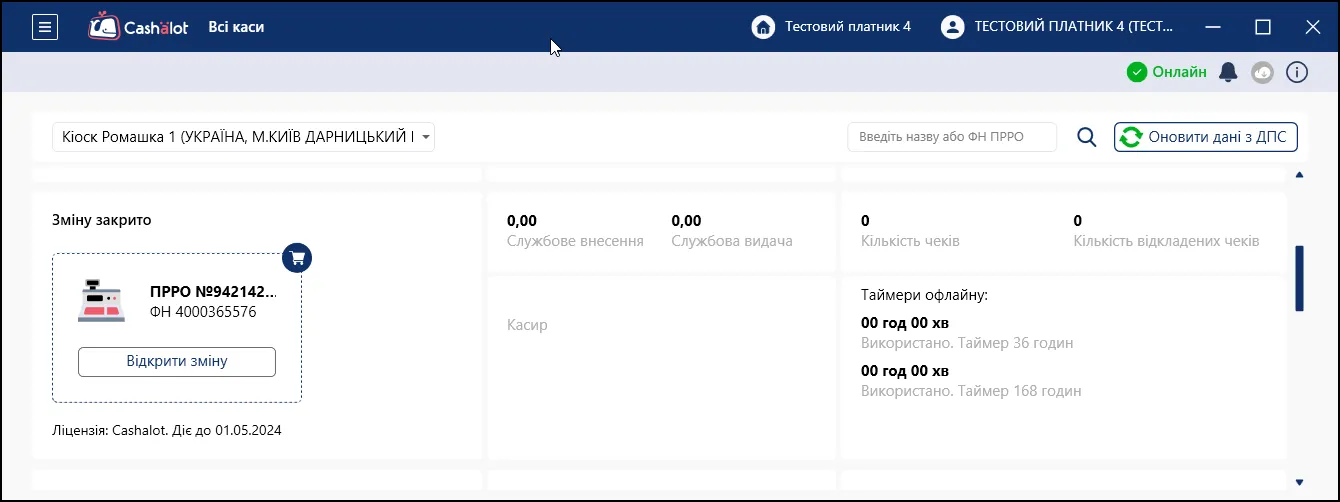Click Оновити дані з ДПС button
This screenshot has width=1340, height=502.
[x=1206, y=137]
